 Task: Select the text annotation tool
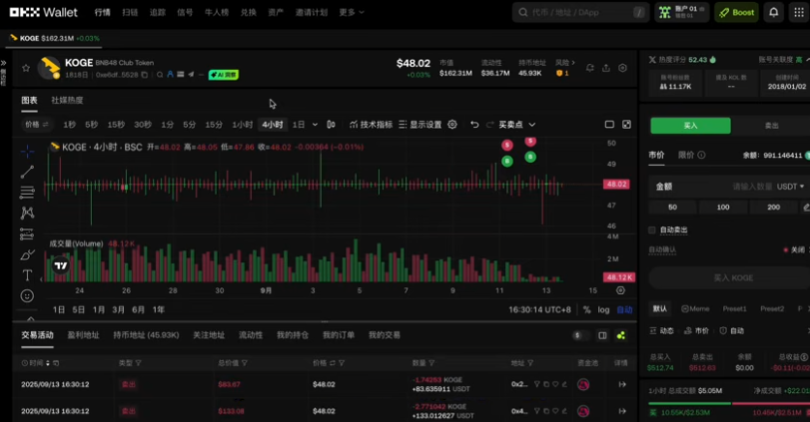tap(27, 275)
